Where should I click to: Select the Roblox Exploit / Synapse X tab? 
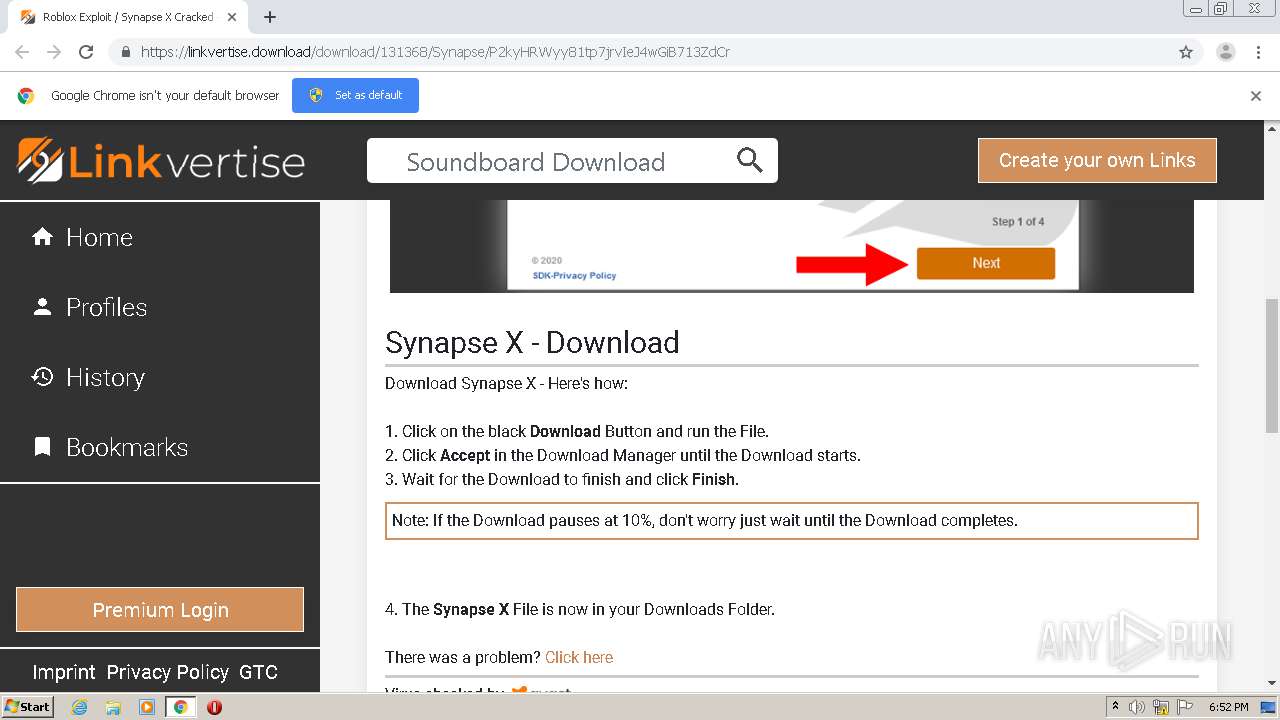129,17
